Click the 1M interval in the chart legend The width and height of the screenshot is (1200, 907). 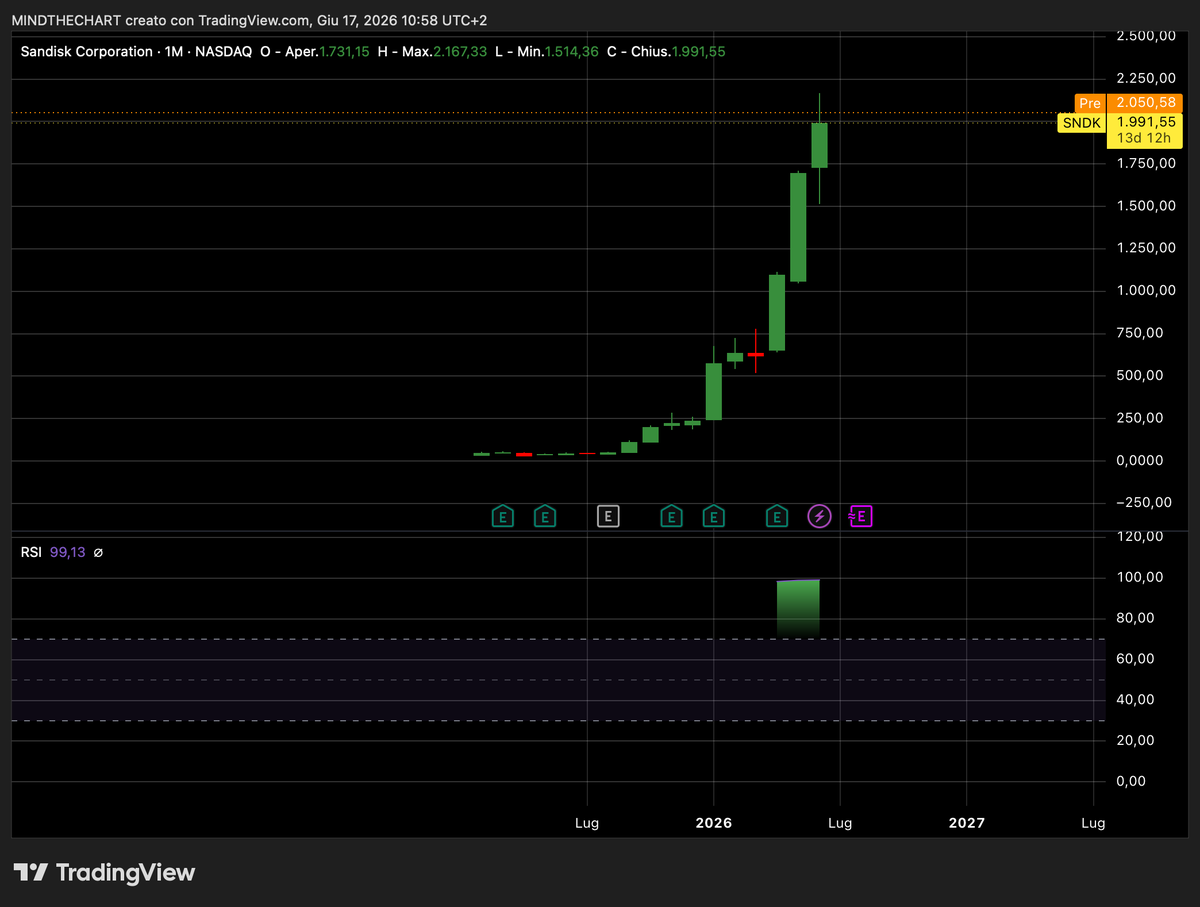174,51
